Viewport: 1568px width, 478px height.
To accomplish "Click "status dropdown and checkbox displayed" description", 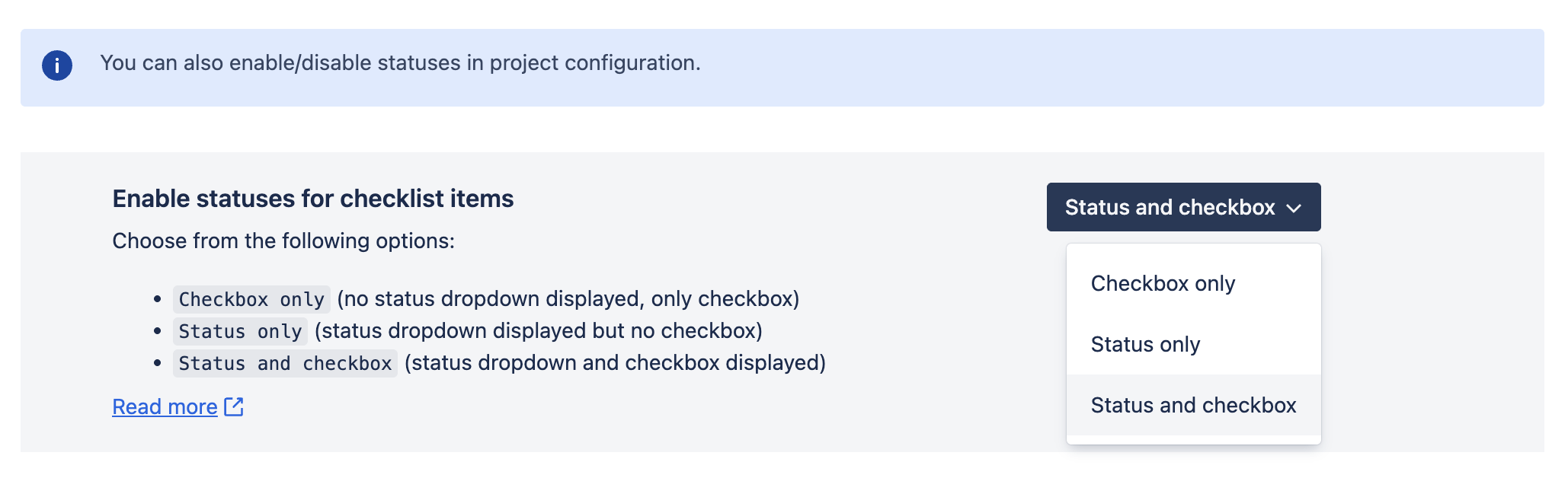I will [x=615, y=362].
